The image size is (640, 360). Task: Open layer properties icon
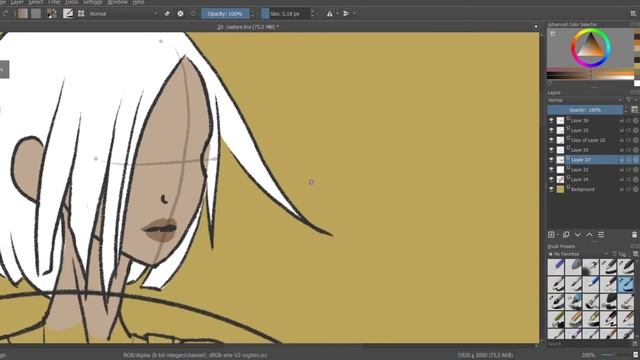[x=601, y=235]
